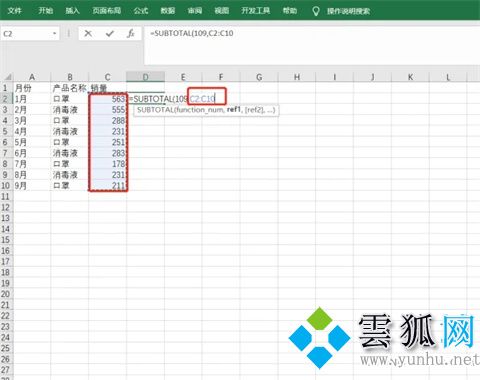Click the lightbulb tell-me search icon

(315, 11)
